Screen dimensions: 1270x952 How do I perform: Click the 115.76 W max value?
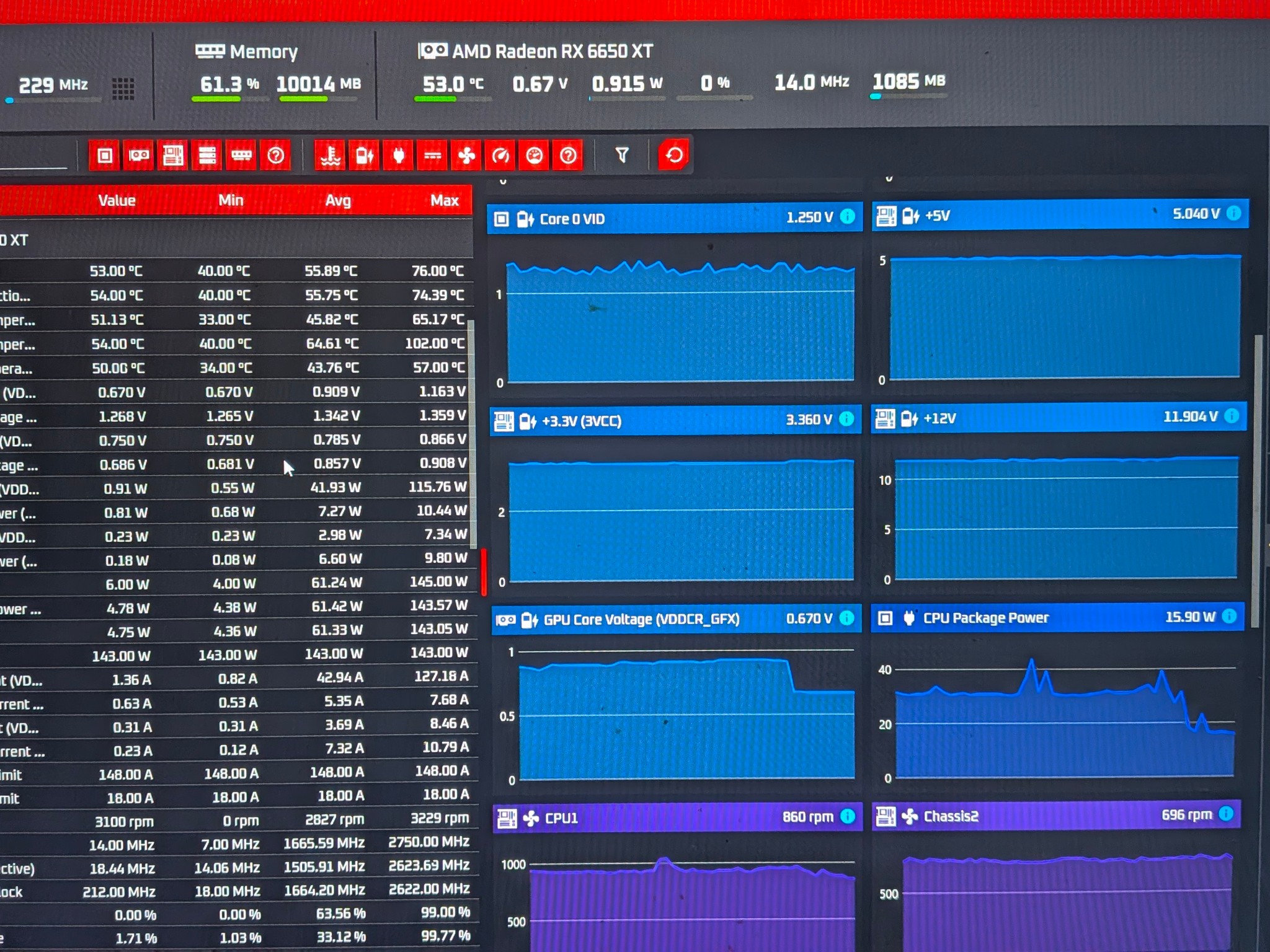click(x=438, y=487)
